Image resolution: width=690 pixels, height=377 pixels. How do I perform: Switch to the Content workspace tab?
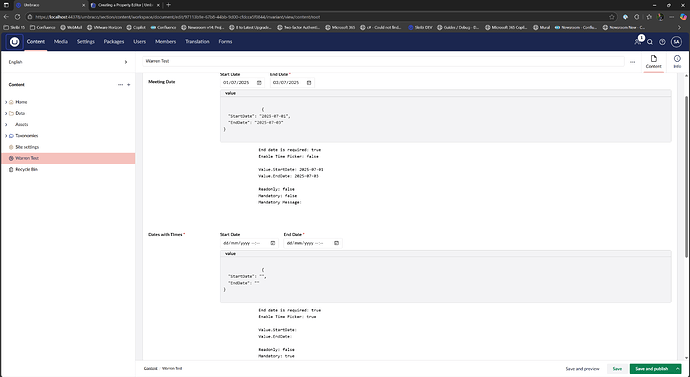[x=653, y=62]
